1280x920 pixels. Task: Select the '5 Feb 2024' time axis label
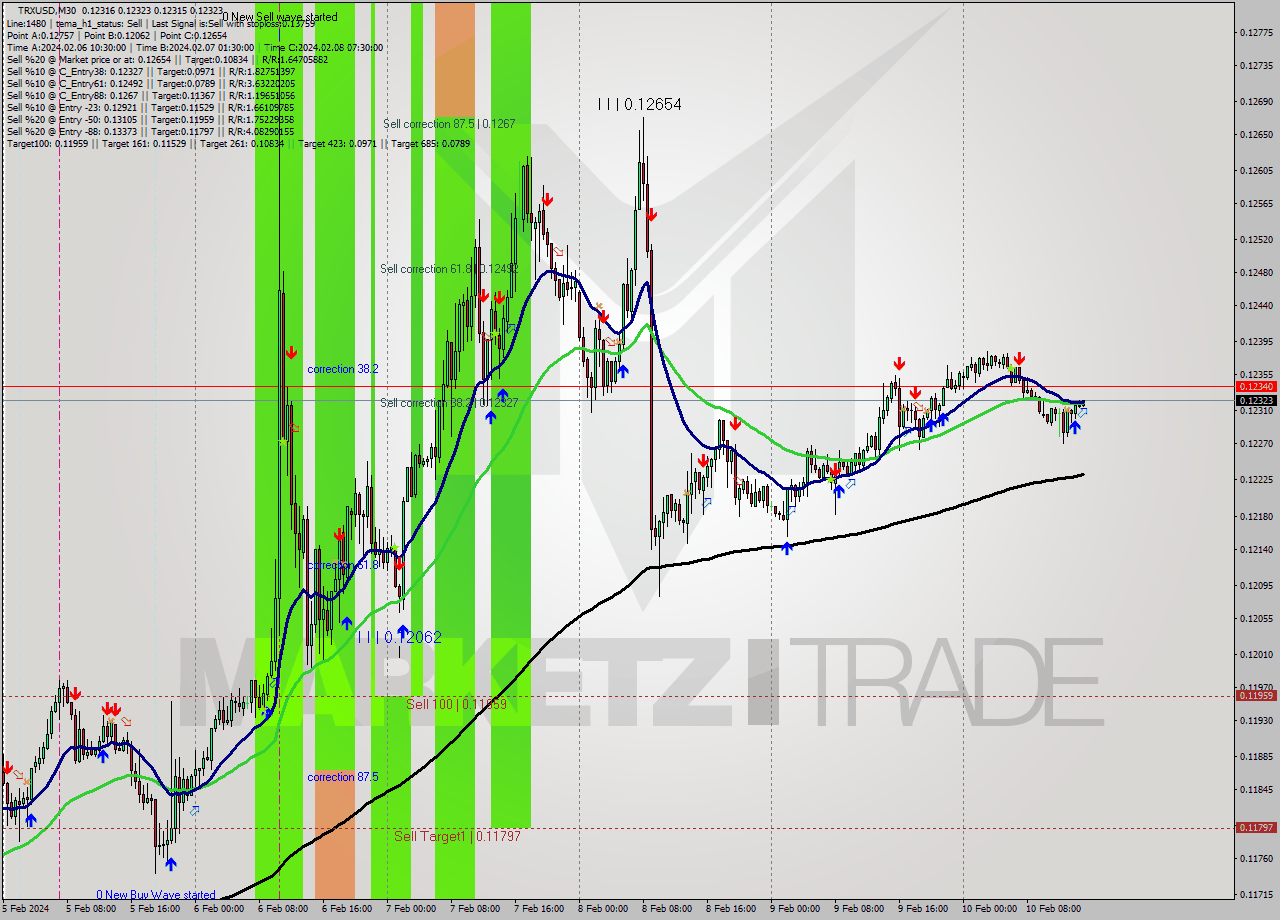[27, 909]
